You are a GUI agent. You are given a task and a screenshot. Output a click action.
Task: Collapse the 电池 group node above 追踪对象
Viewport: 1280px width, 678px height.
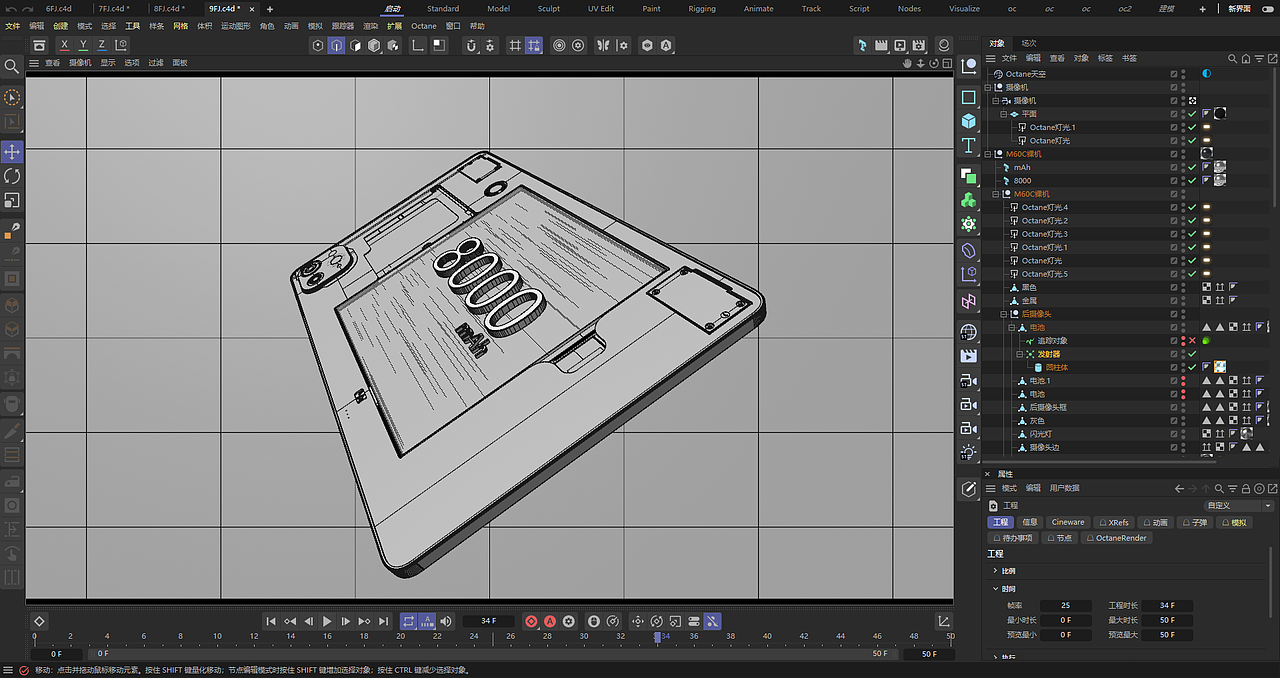coord(1011,327)
